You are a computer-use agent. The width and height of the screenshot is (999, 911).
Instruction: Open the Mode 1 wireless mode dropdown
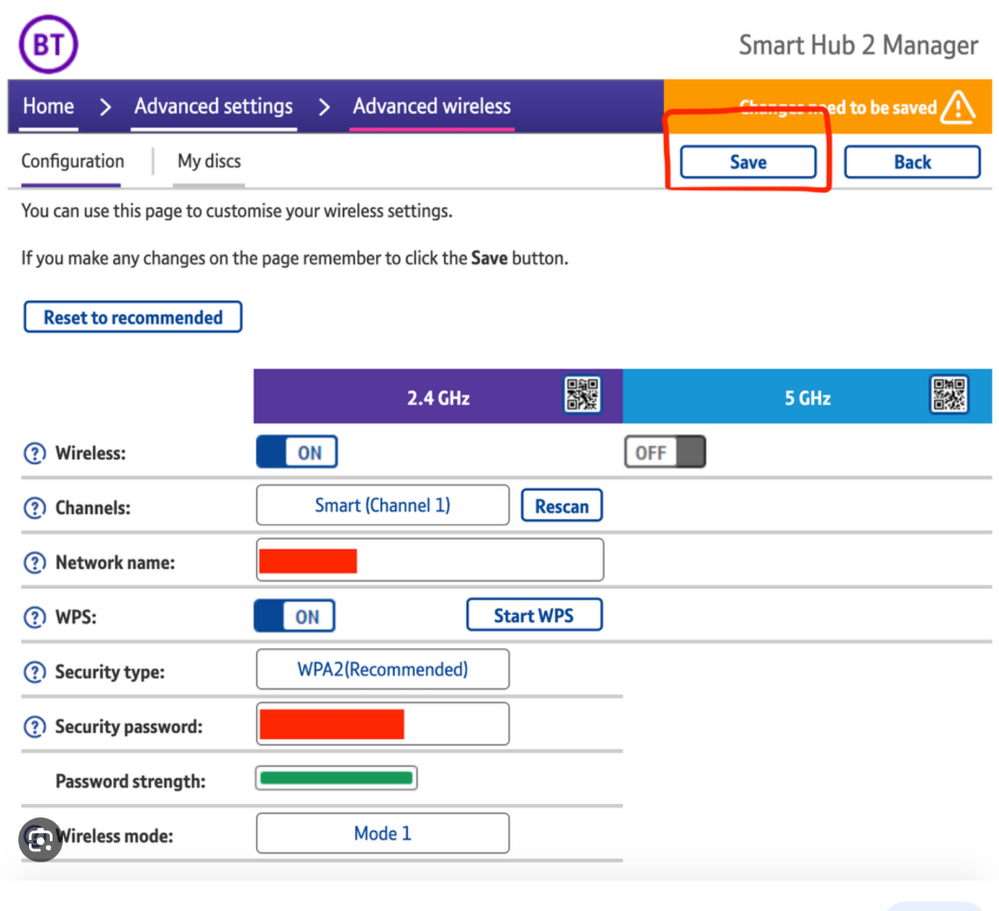pos(382,834)
